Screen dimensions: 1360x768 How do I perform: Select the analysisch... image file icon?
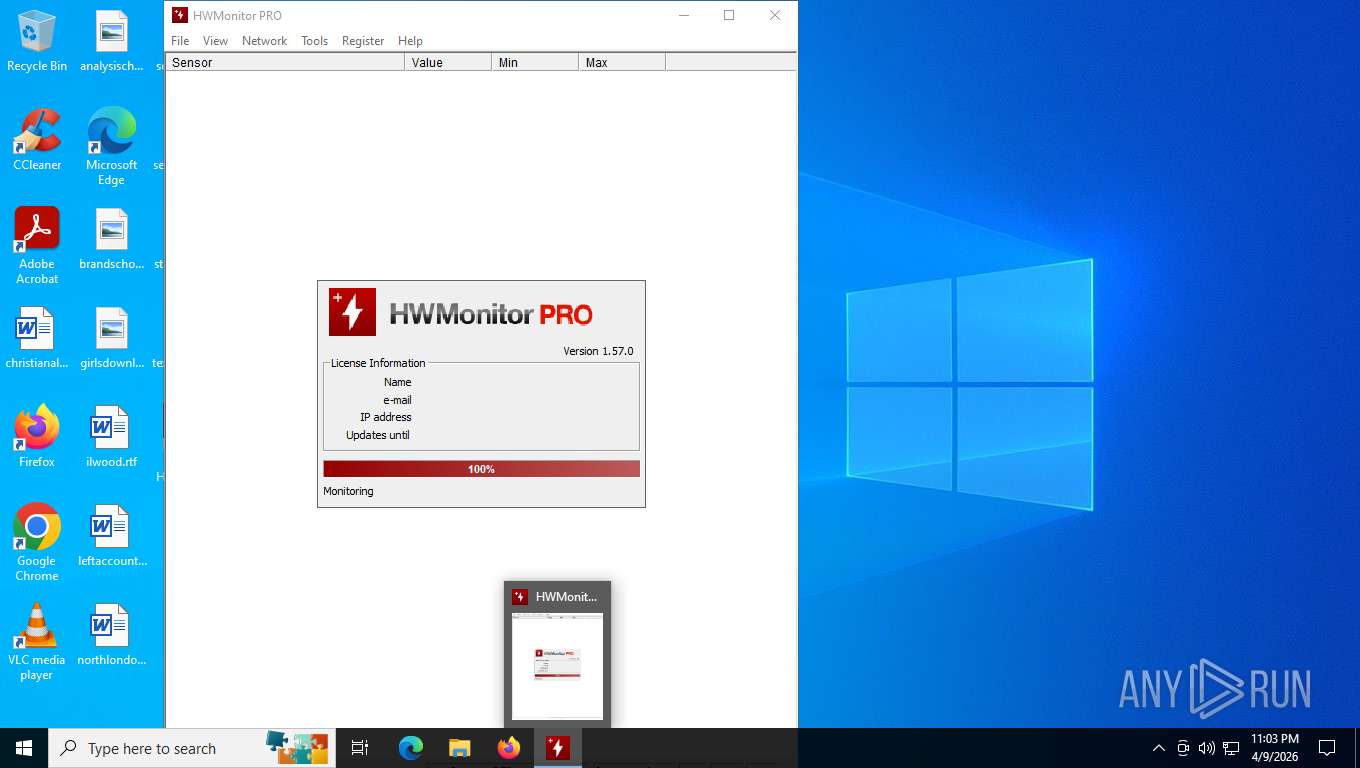[111, 42]
